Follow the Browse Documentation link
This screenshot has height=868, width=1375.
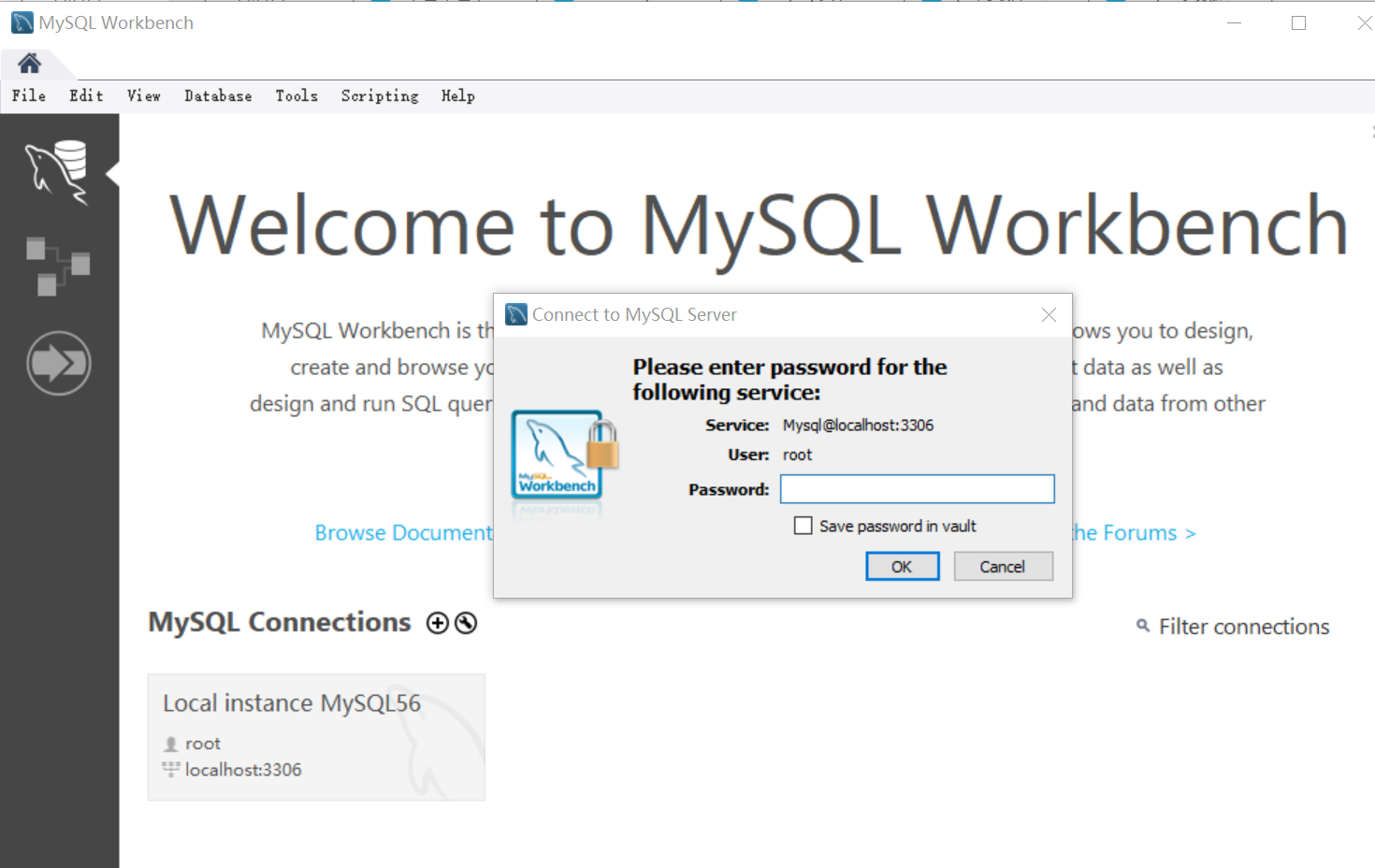pyautogui.click(x=404, y=533)
